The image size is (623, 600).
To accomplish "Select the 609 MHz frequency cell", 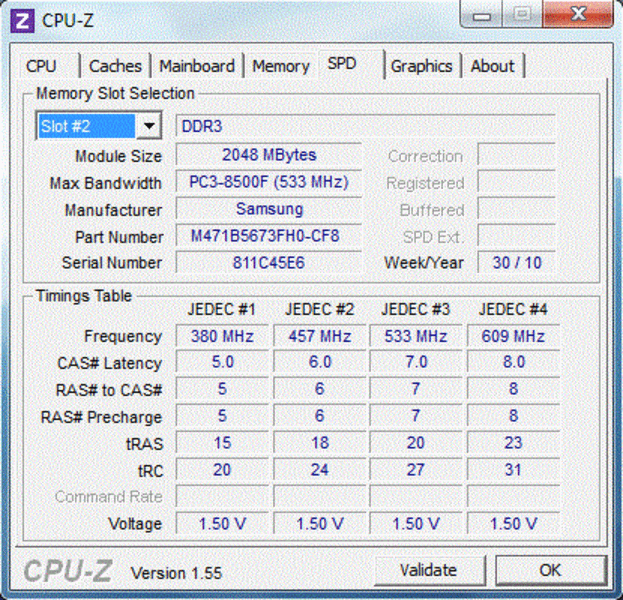I will point(513,336).
